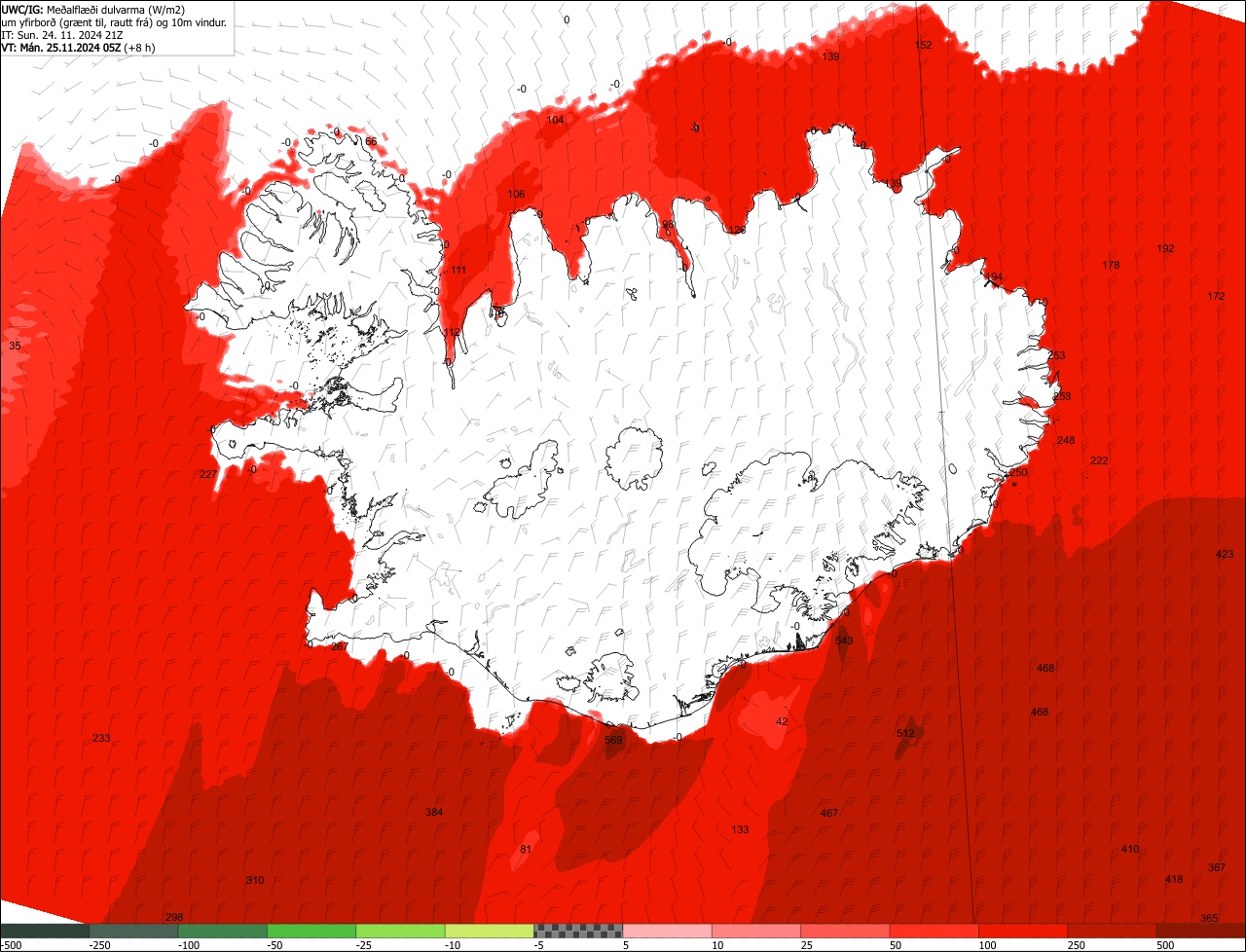Click the legend label 500
This screenshot has width=1246, height=952.
point(1166,945)
